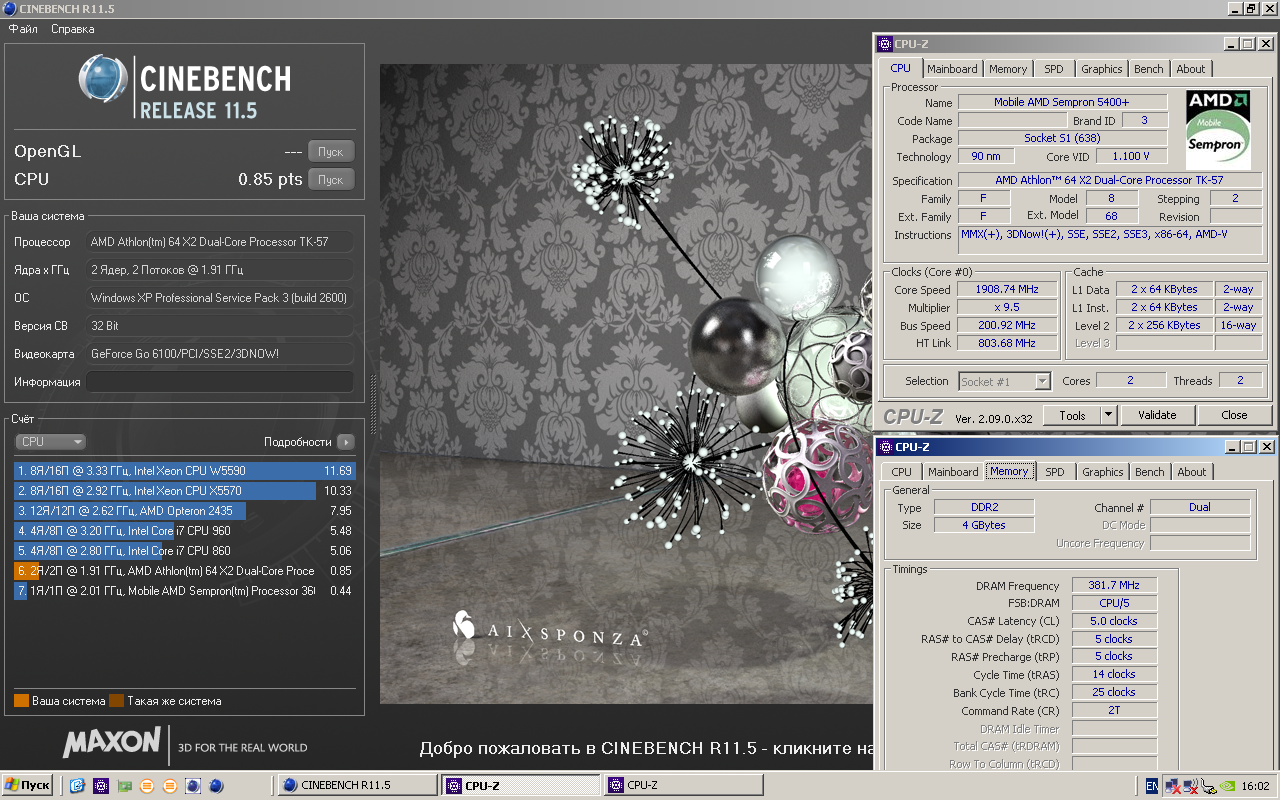This screenshot has width=1280, height=800.
Task: Click the Видеокарта field GeForce Go 6100
Action: [x=220, y=354]
